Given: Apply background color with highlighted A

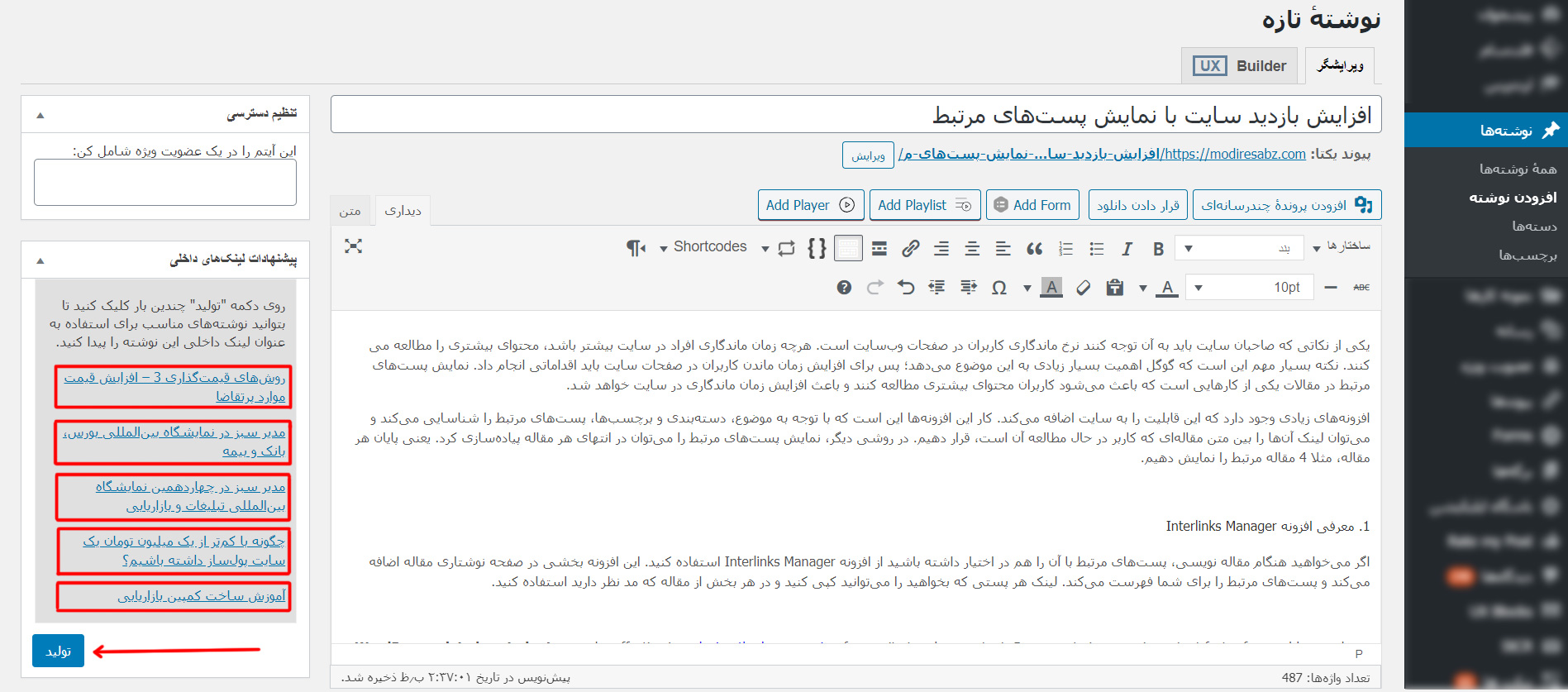Looking at the screenshot, I should pos(1051,288).
